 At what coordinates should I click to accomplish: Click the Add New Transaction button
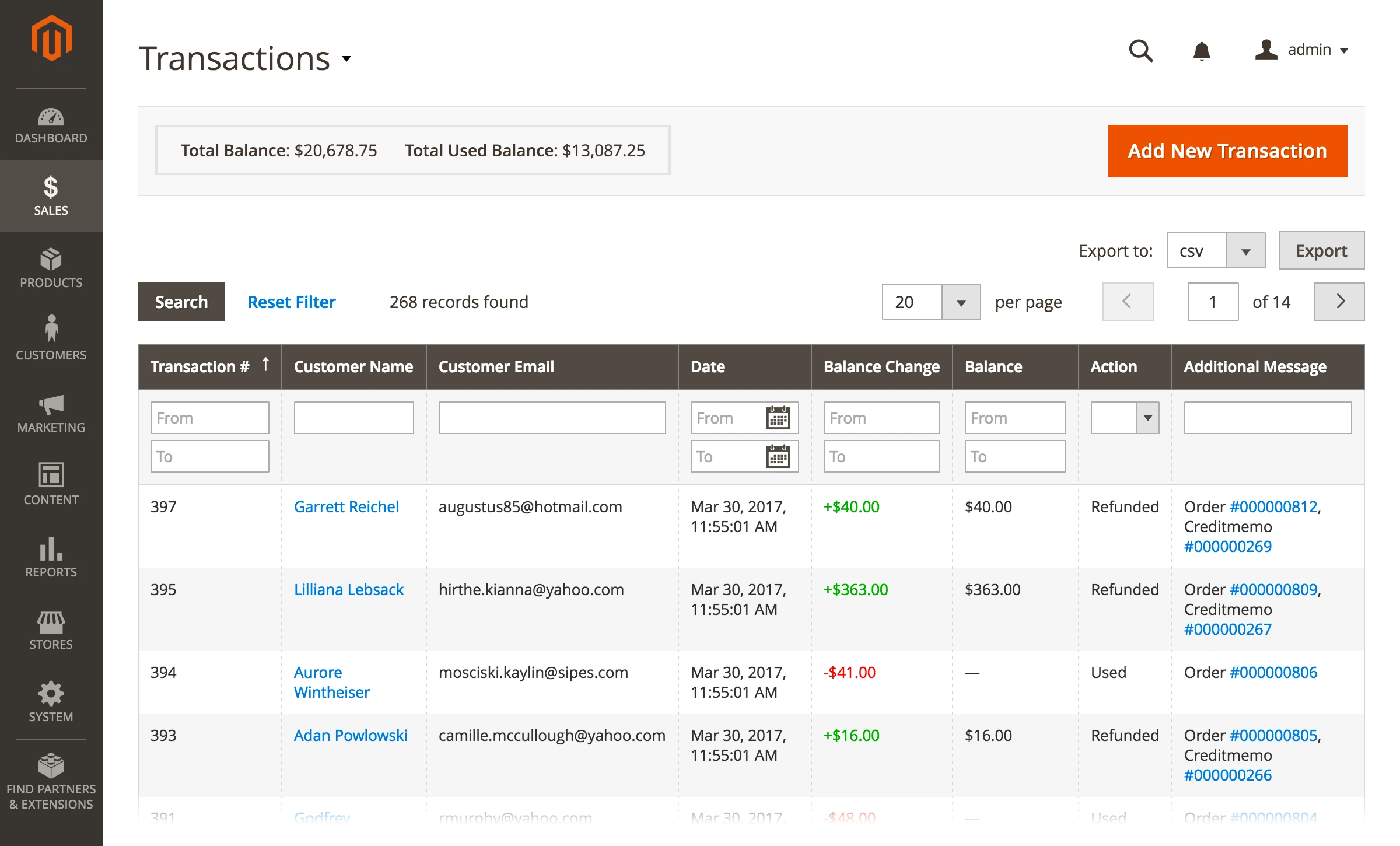[x=1227, y=151]
